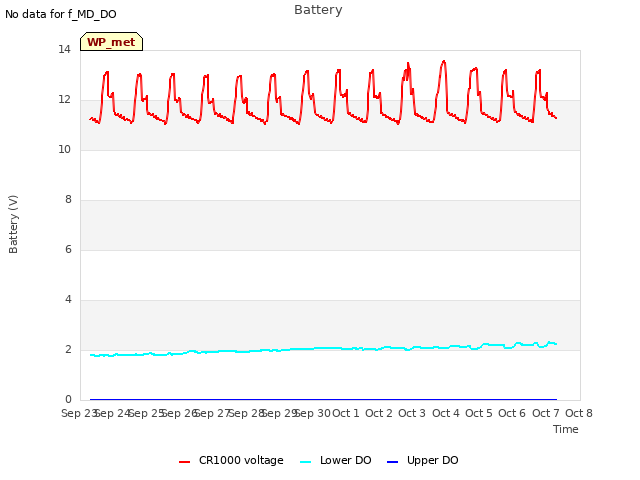This screenshot has height=480, width=640.
Task: Click the Oct 4 peak of red voltage line
Action: [444, 61]
